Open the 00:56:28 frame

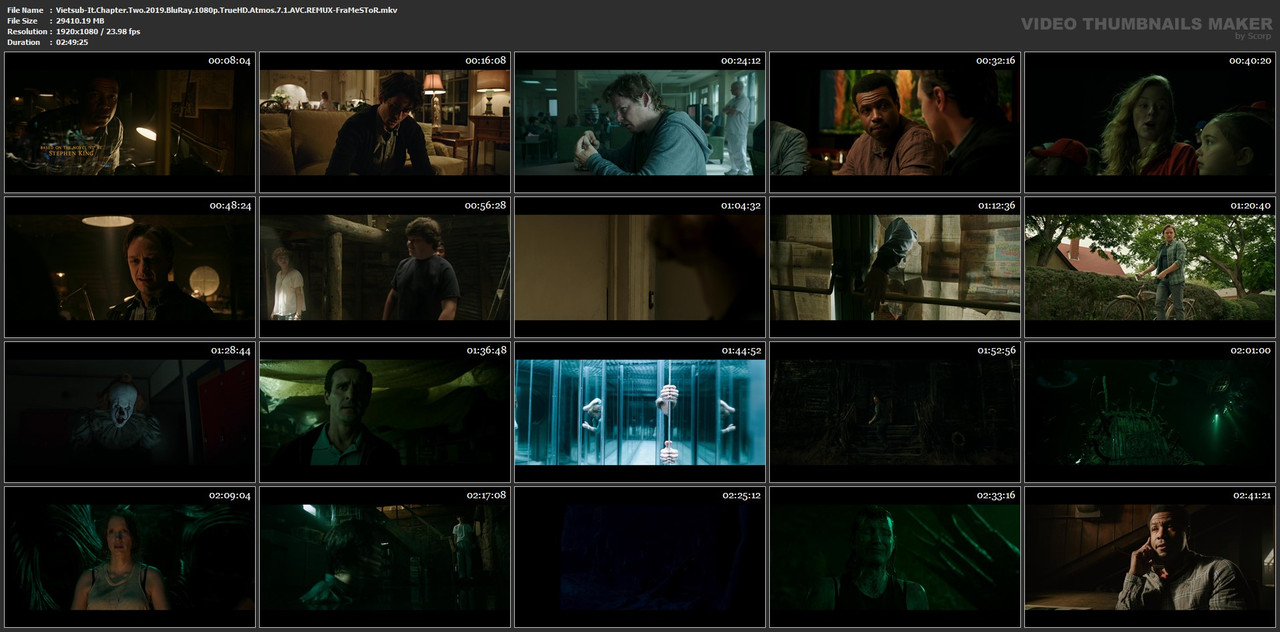click(x=385, y=267)
